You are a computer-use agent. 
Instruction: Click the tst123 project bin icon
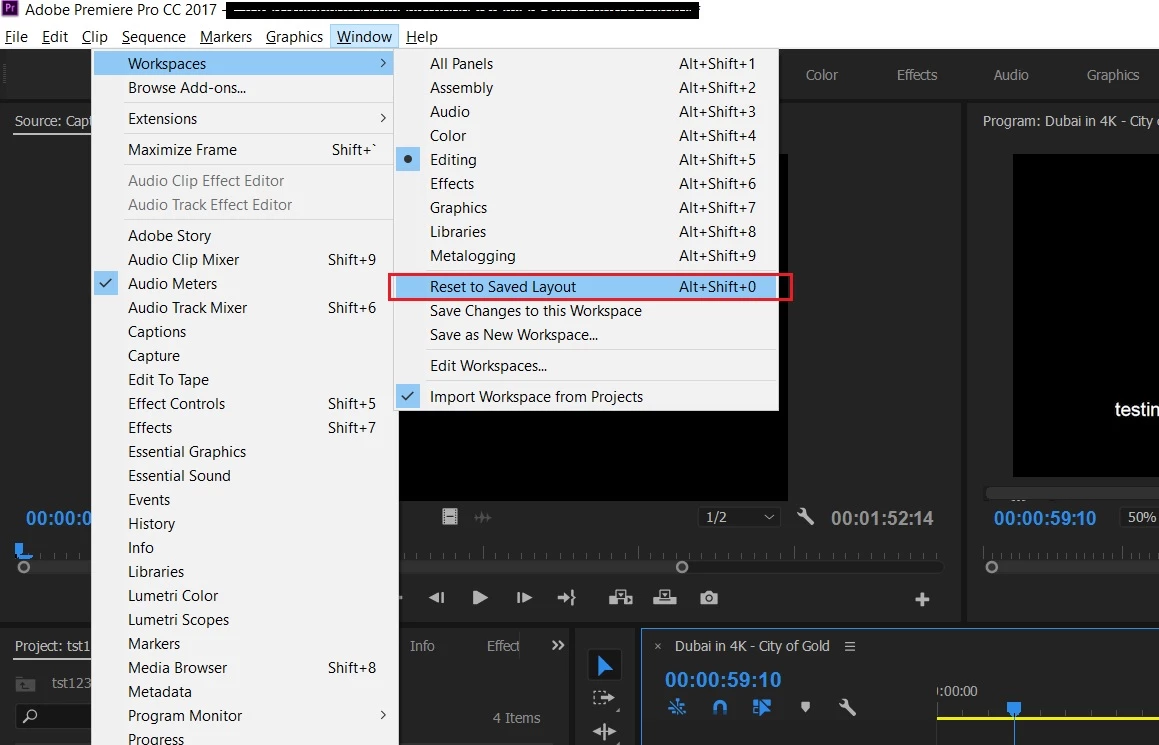[x=25, y=684]
